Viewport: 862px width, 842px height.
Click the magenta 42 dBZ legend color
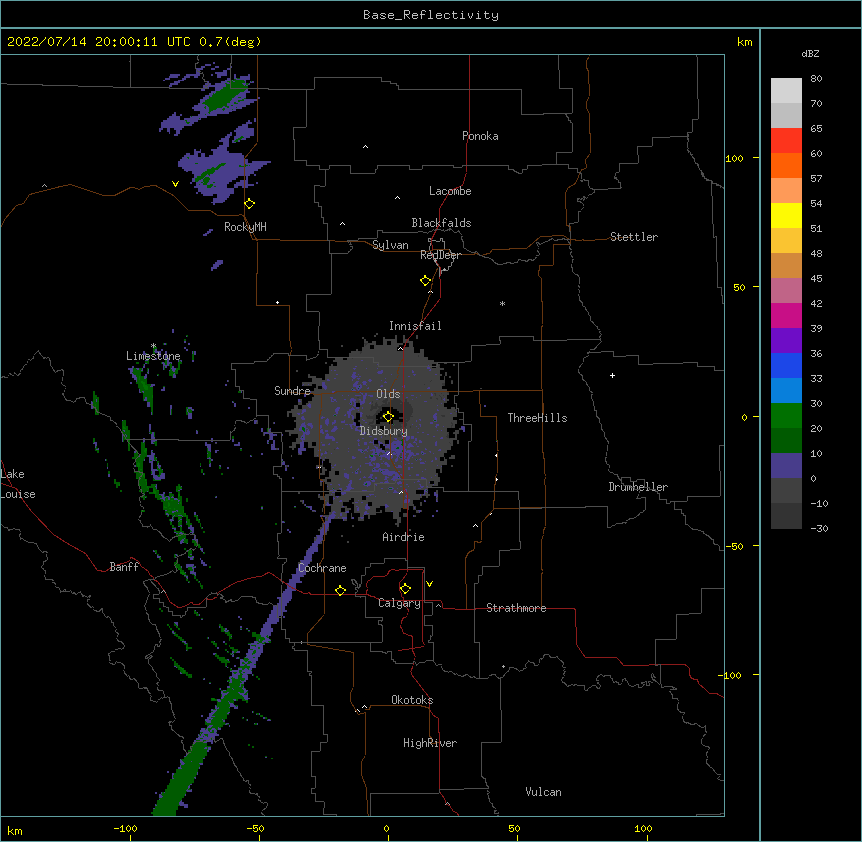coord(786,315)
